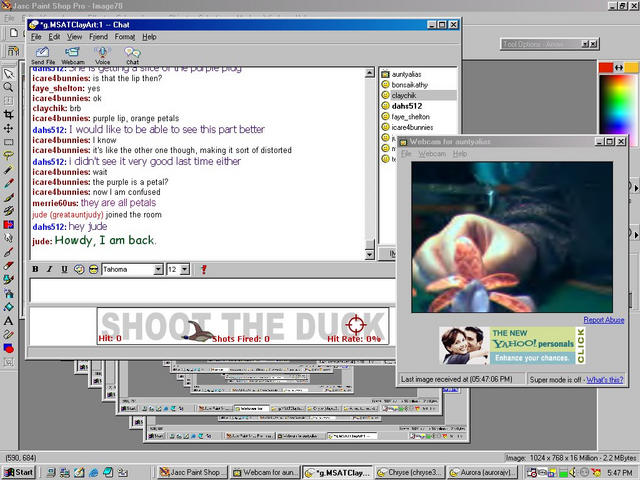Click the Internet Explorer quick launch icon
640x480 pixels.
pos(93,472)
